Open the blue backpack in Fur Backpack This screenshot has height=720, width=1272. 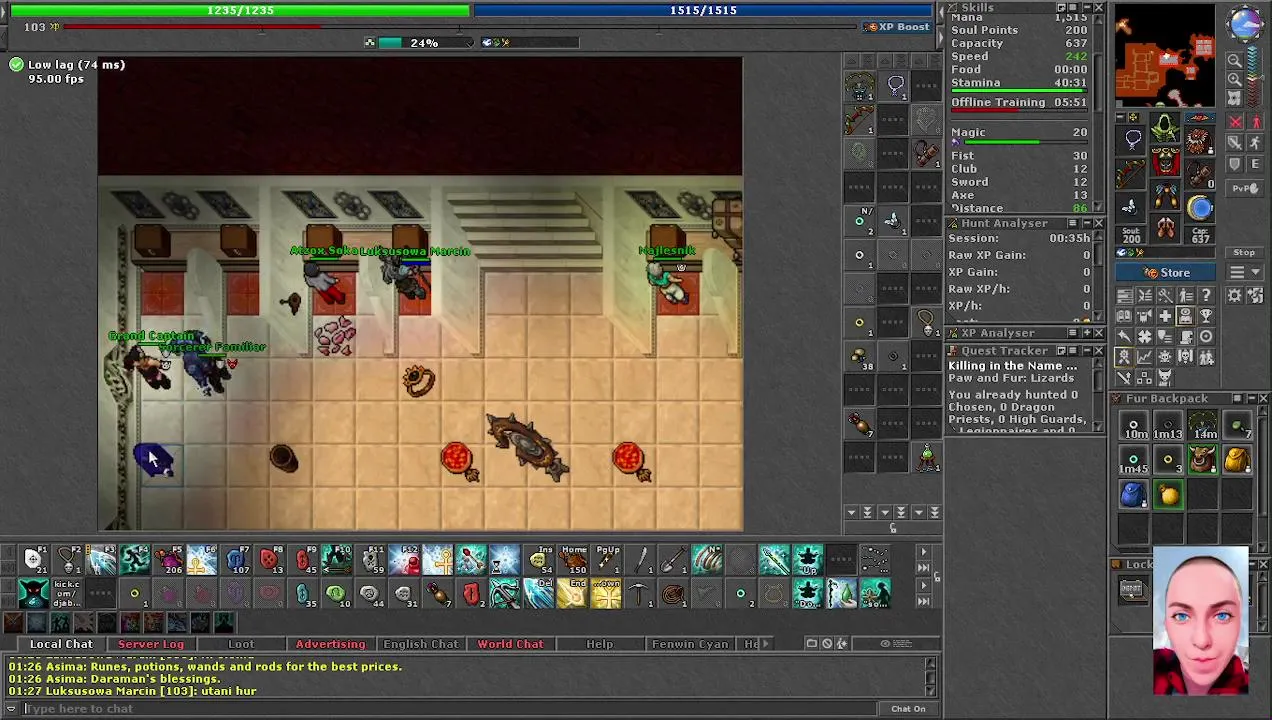click(x=1133, y=494)
